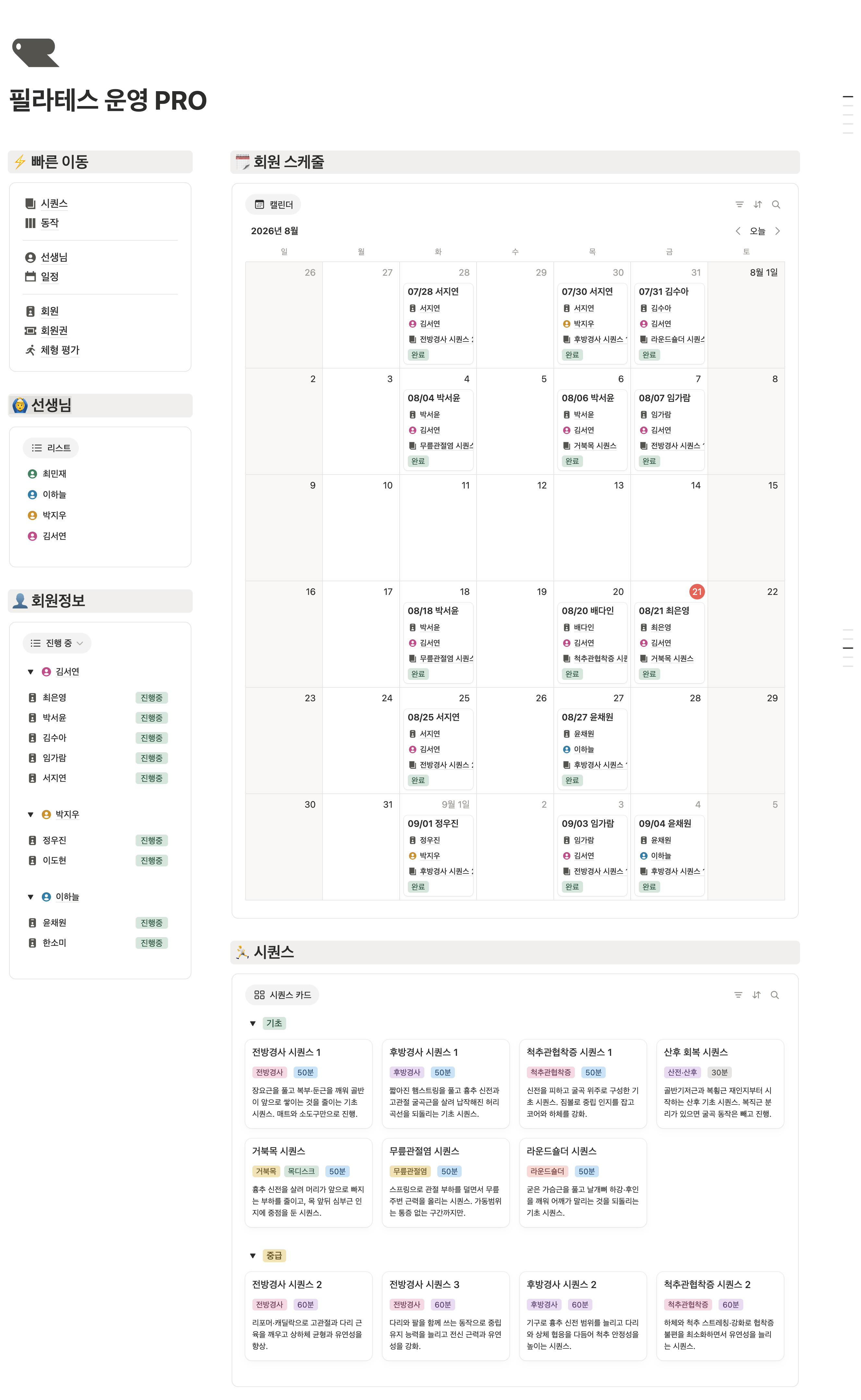
Task: Click the 전방경사 pink tag on 전방경사 시퀀스 1
Action: (x=269, y=1073)
